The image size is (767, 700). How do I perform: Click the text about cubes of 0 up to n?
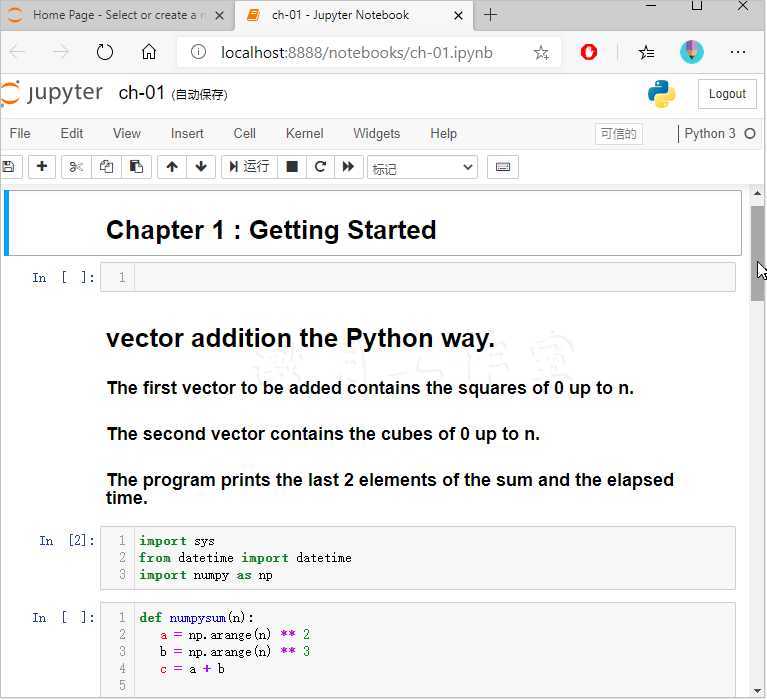[x=323, y=434]
